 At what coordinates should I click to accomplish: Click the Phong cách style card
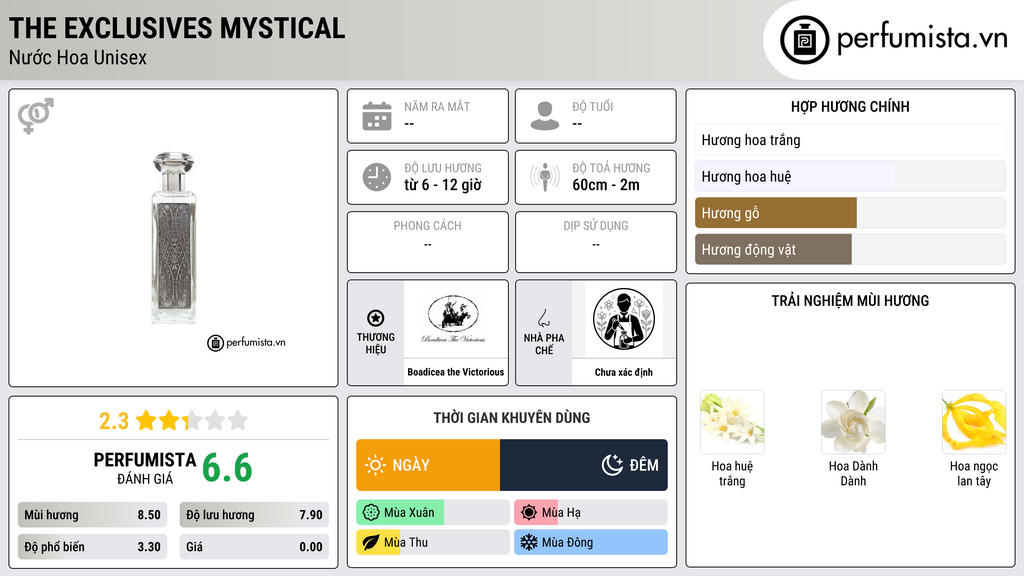click(428, 242)
